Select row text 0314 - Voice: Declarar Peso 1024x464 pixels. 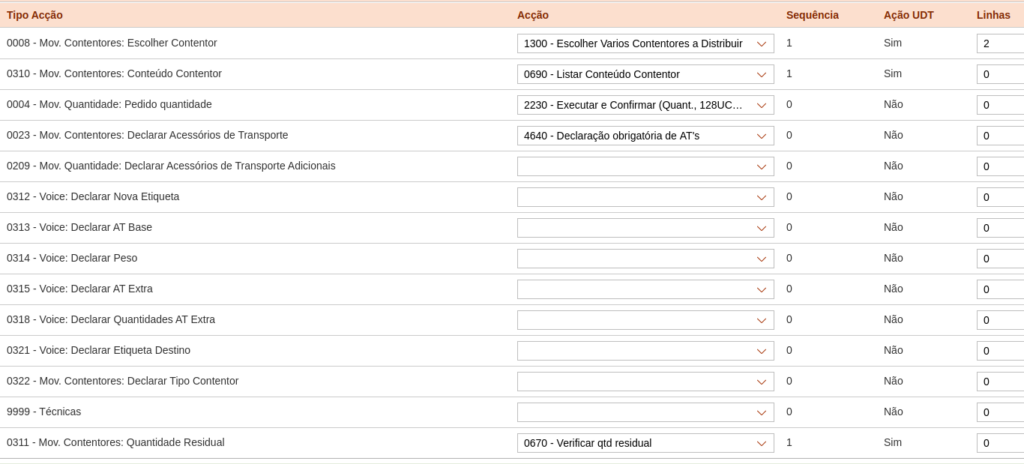point(72,257)
